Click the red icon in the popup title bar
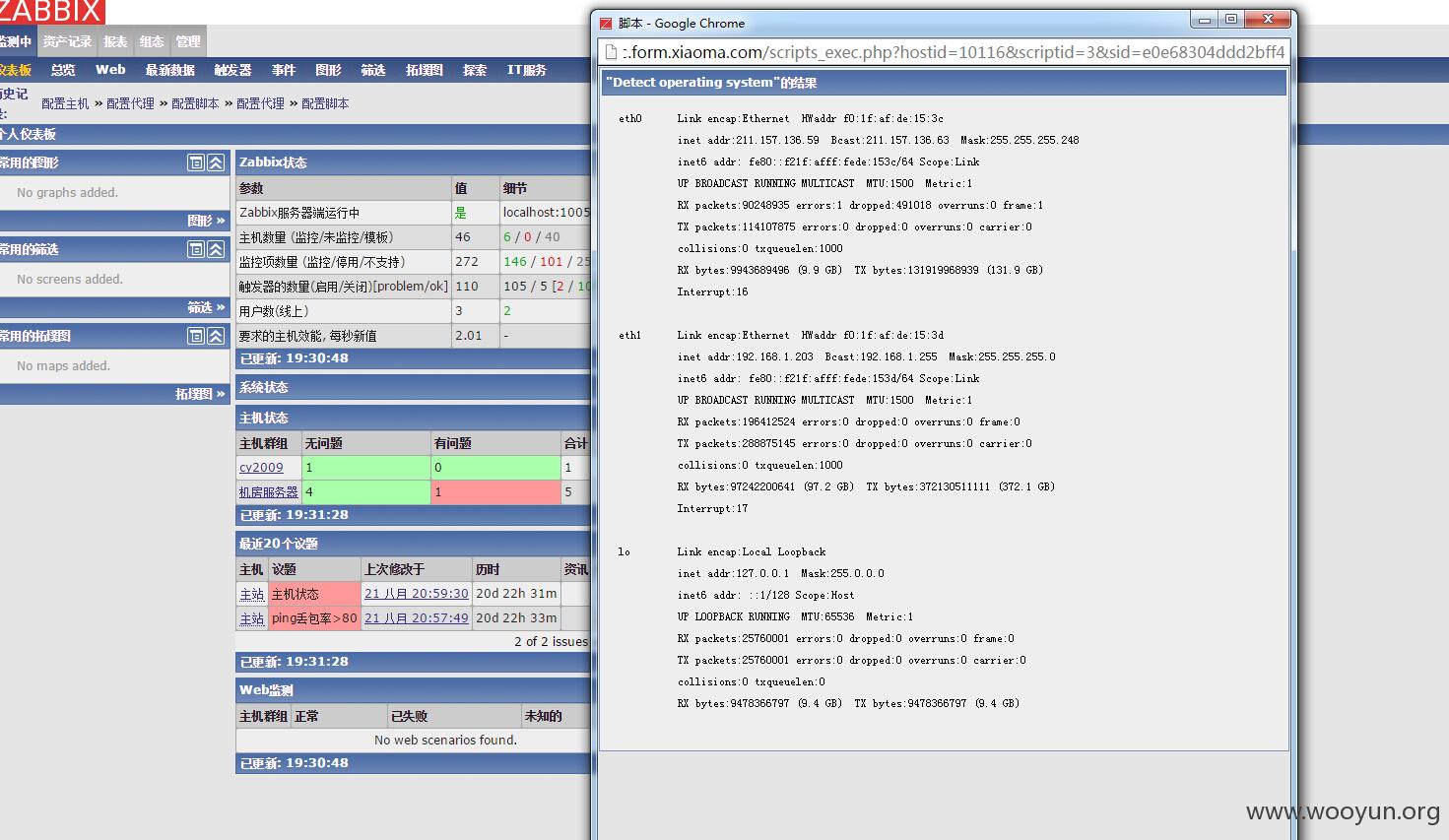The height and width of the screenshot is (840, 1449). coord(606,23)
